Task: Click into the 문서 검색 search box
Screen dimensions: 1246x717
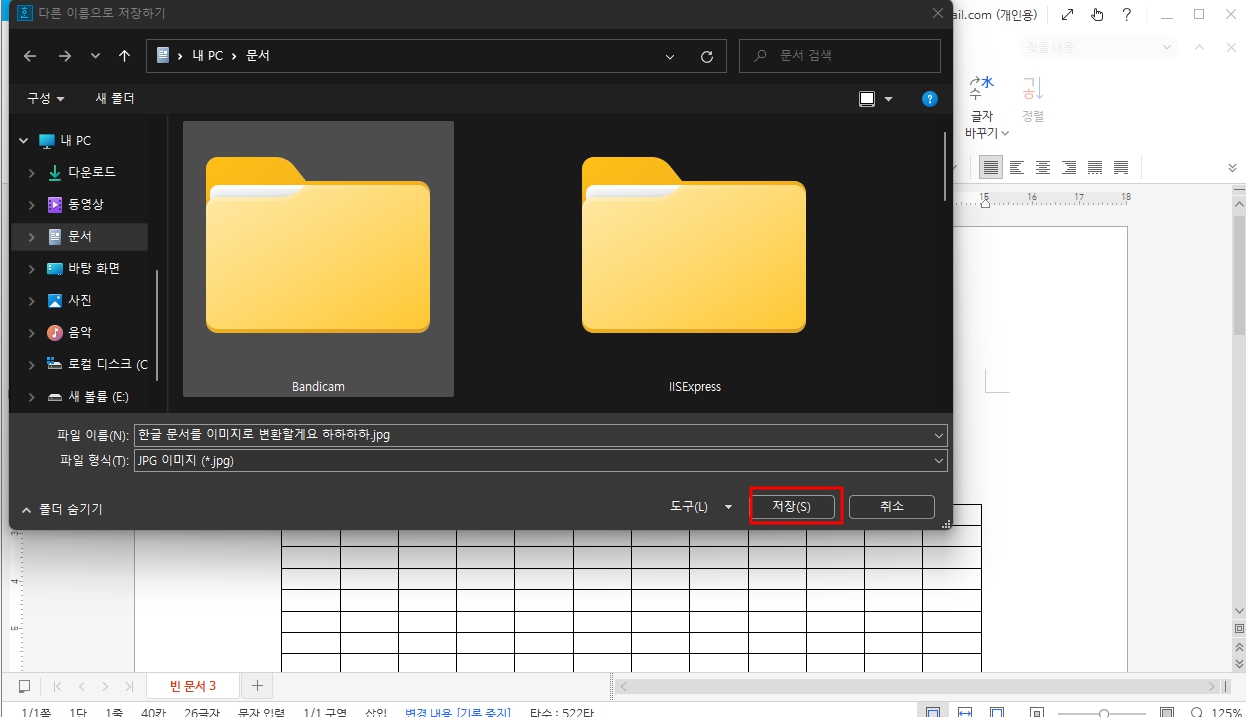Action: pyautogui.click(x=840, y=56)
